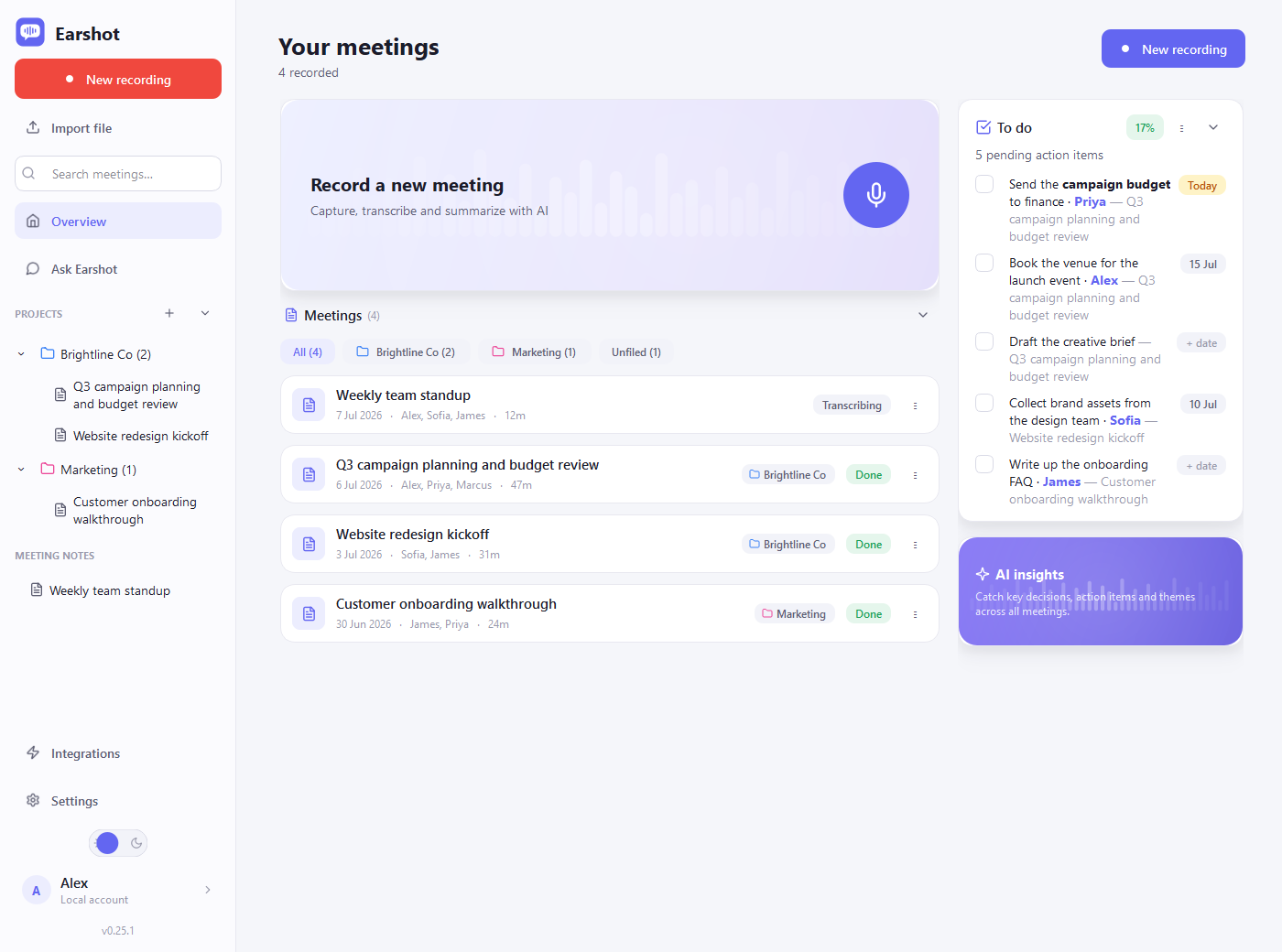
Task: Click the Marketing folder icon in sidebar
Action: coord(48,469)
